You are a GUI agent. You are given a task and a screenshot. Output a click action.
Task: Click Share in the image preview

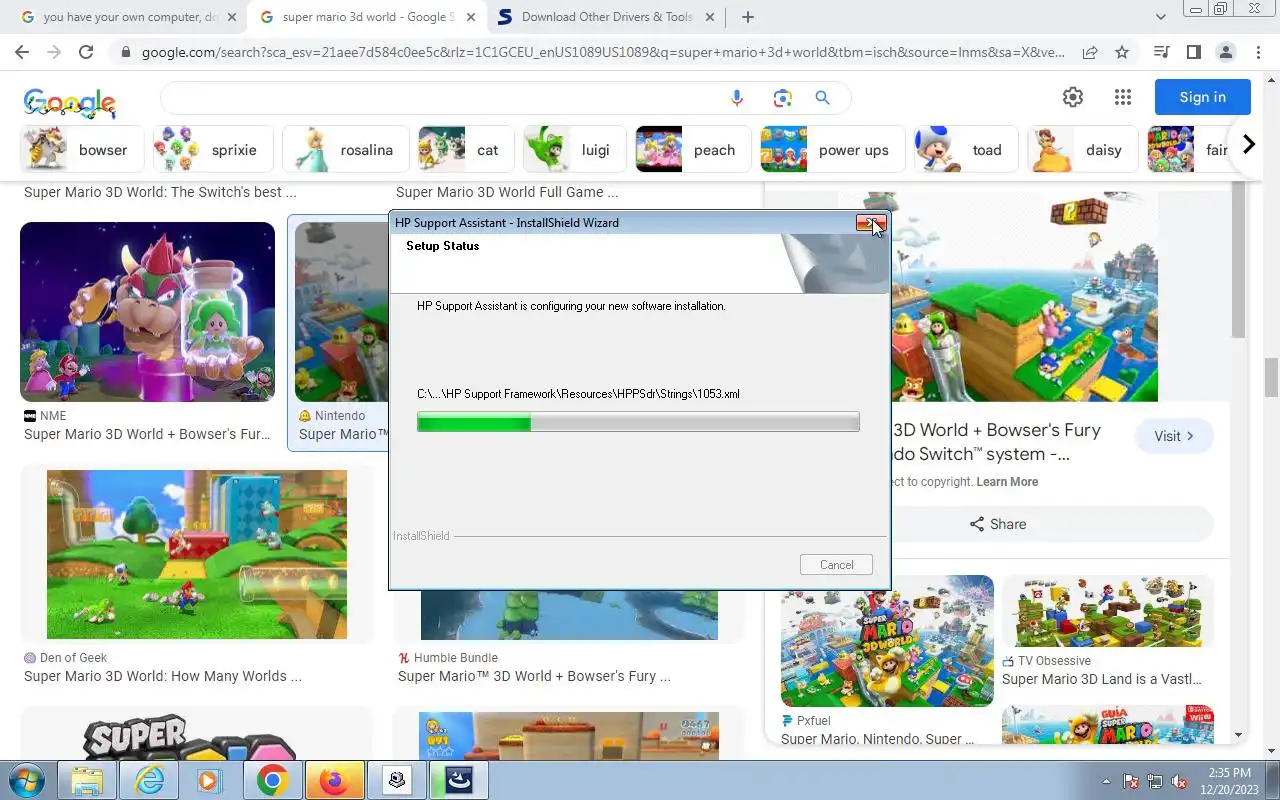click(x=997, y=524)
